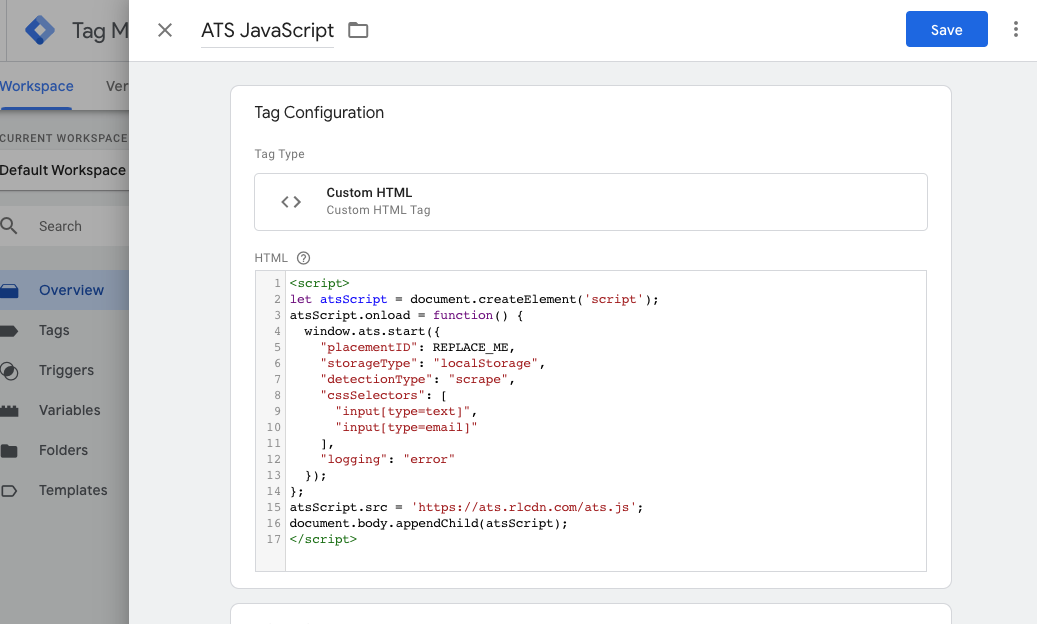Viewport: 1037px width, 624px height.
Task: Switch to the Workspace tab
Action: (x=37, y=86)
